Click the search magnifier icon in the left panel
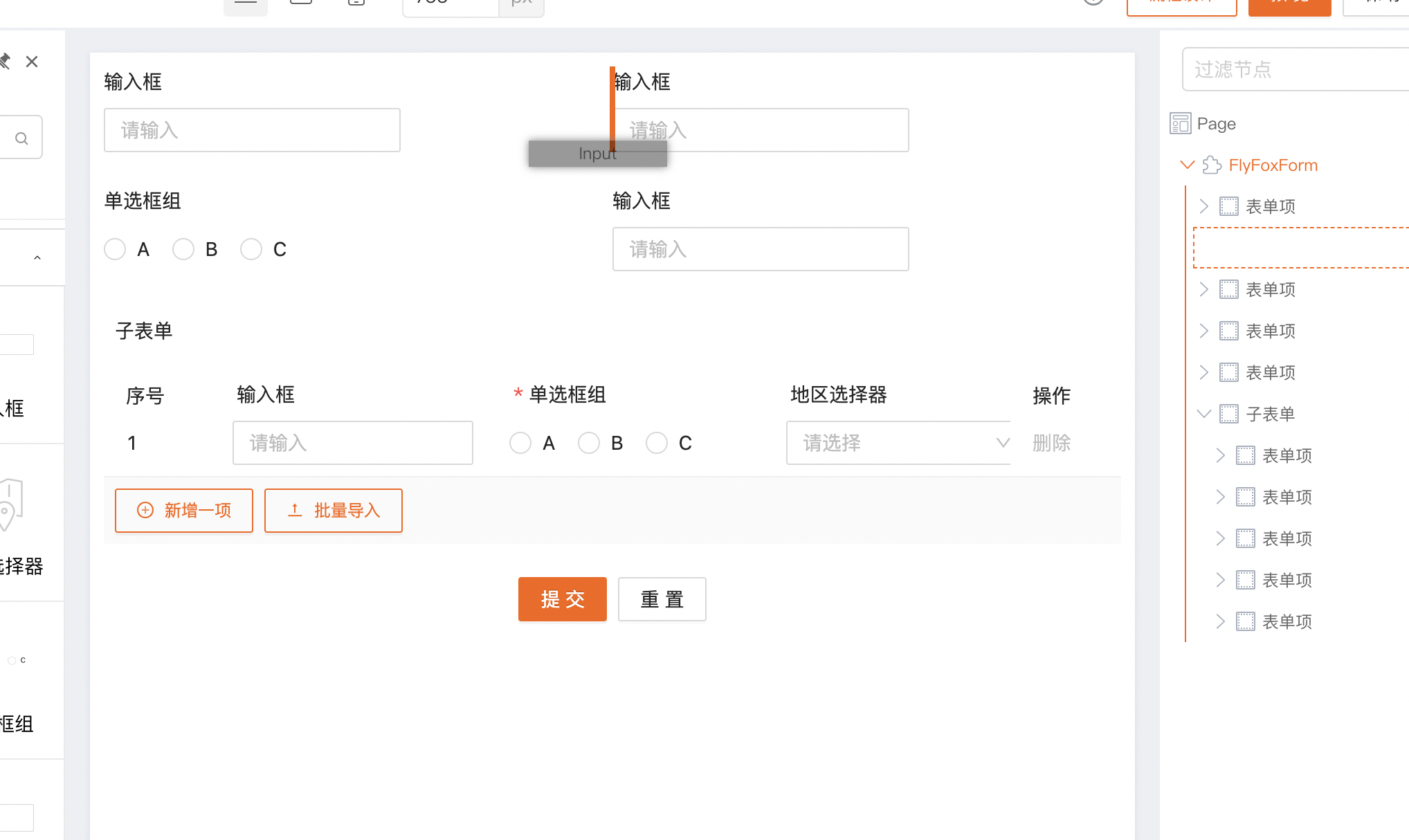 point(21,138)
